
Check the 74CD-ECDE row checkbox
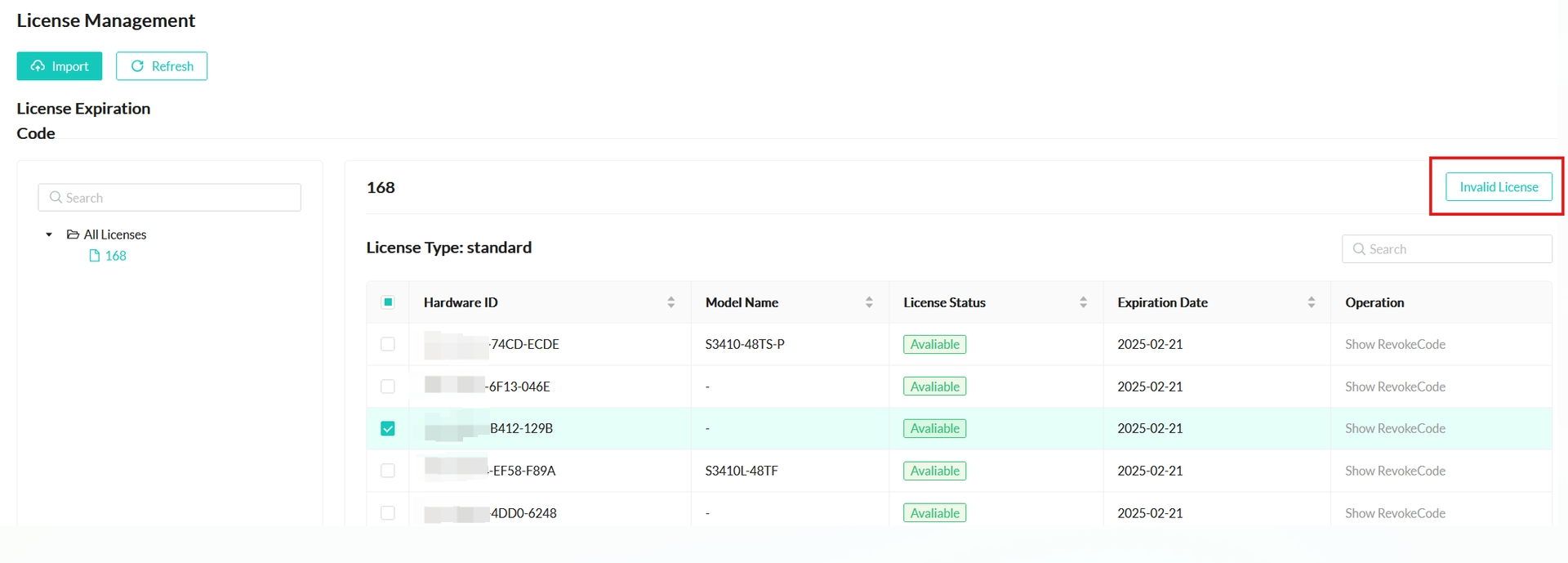coord(388,344)
